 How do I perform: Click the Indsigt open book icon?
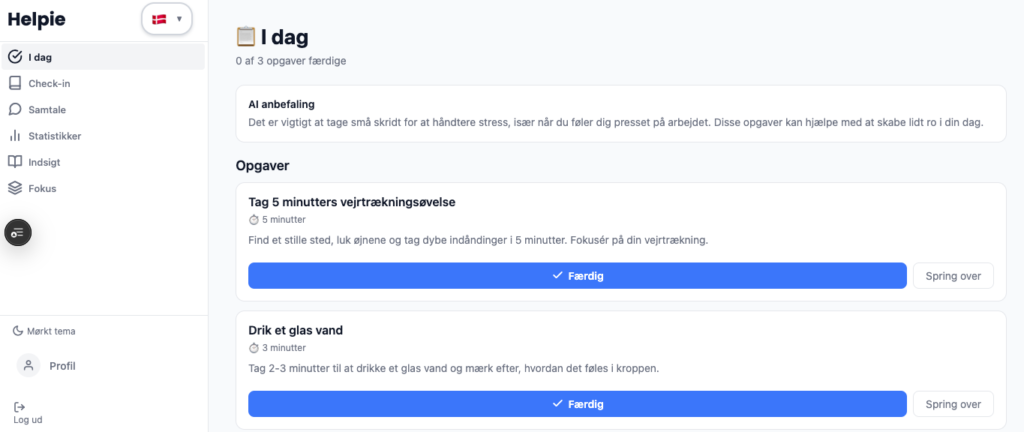point(15,161)
